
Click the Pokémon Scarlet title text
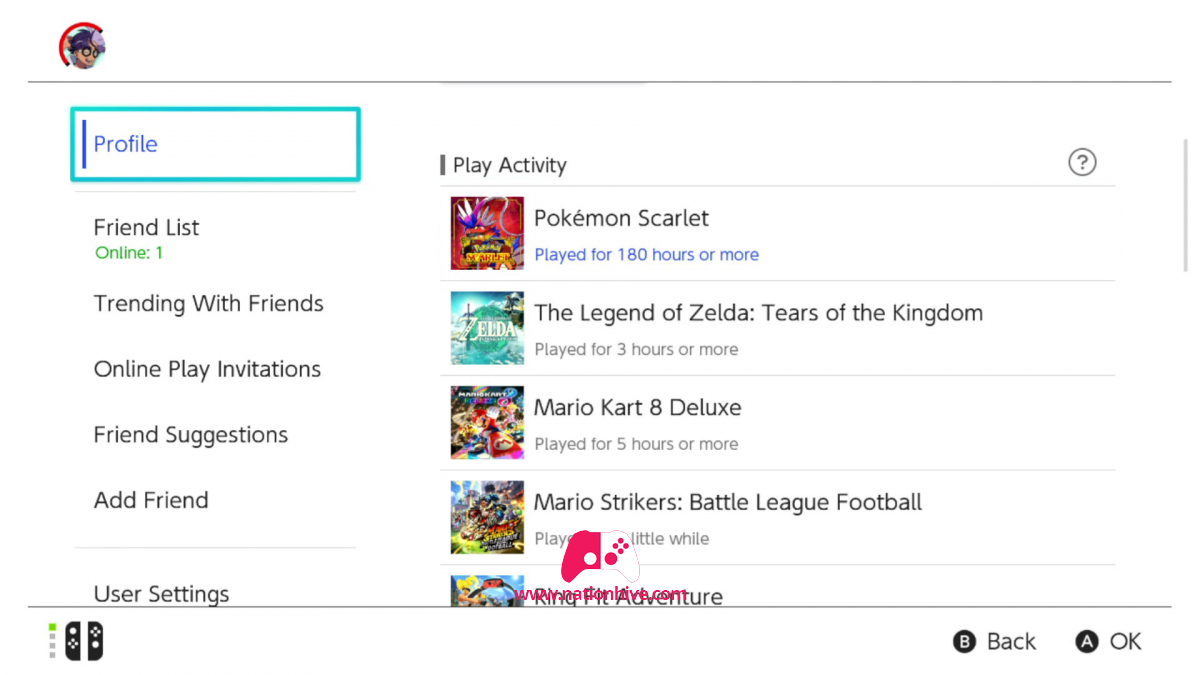[621, 218]
